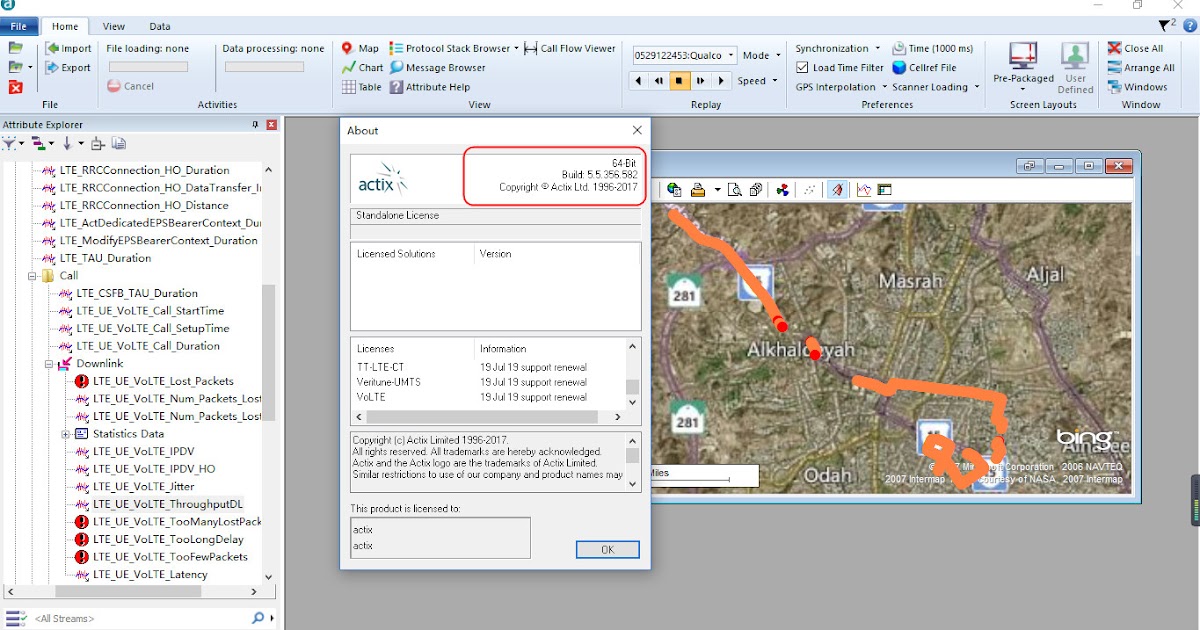Expand the Statistics Data node
1200x630 pixels.
pyautogui.click(x=67, y=434)
